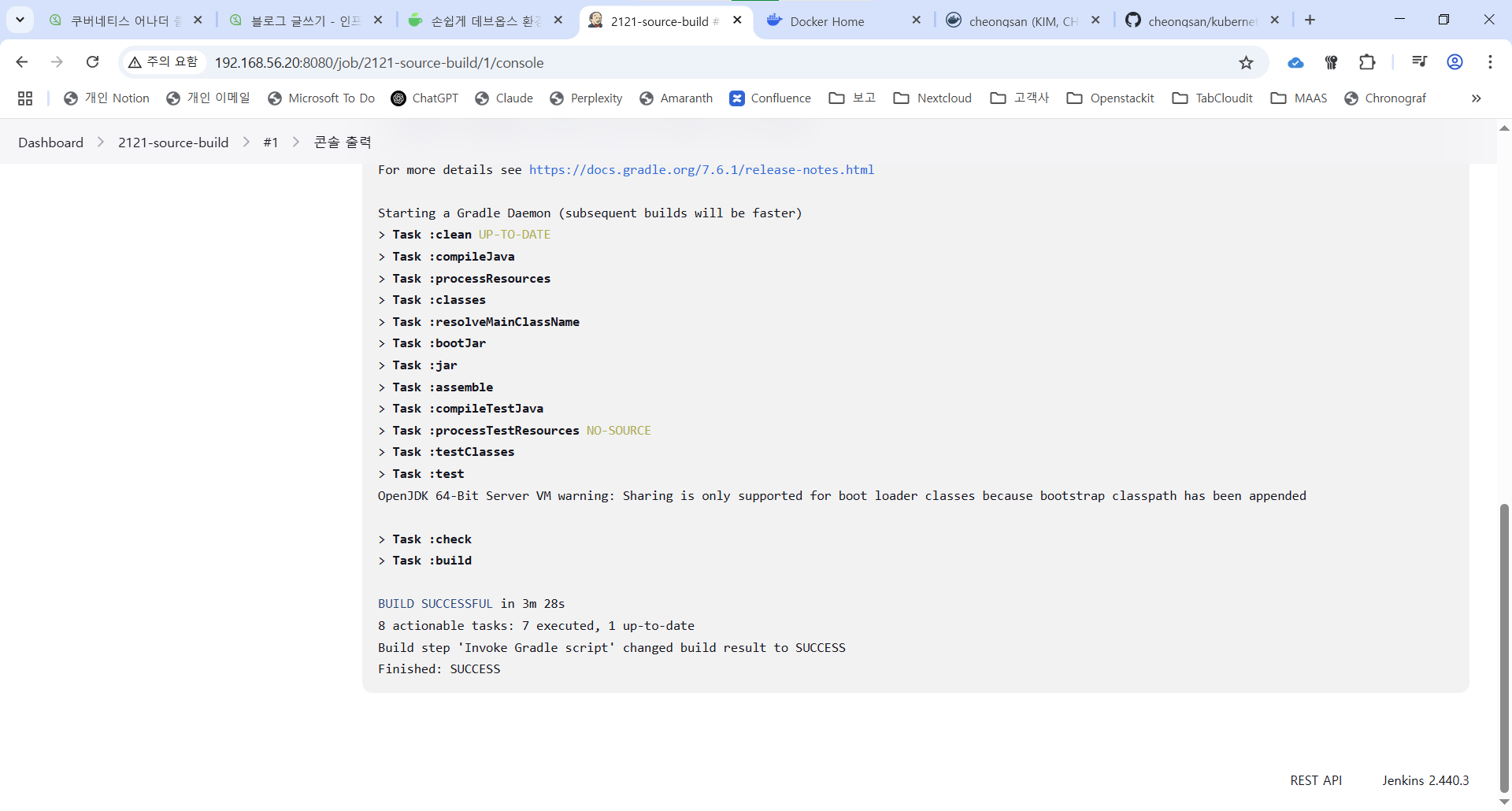
Task: Open the Chrome profile avatar icon
Action: [1455, 62]
